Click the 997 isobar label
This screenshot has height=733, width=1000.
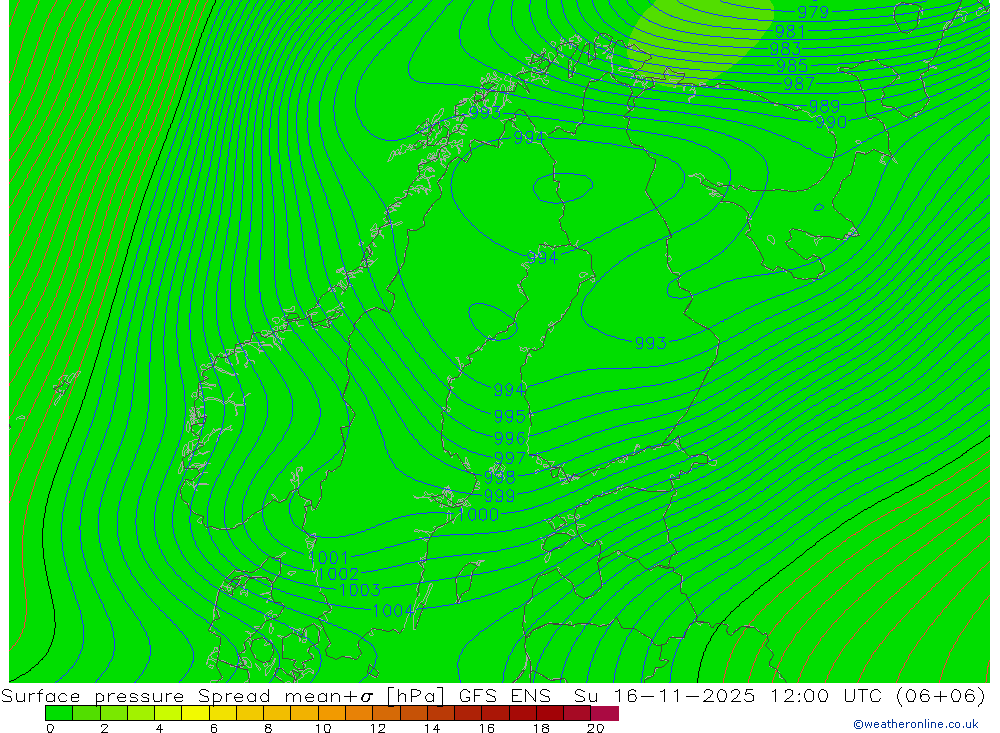coord(510,458)
